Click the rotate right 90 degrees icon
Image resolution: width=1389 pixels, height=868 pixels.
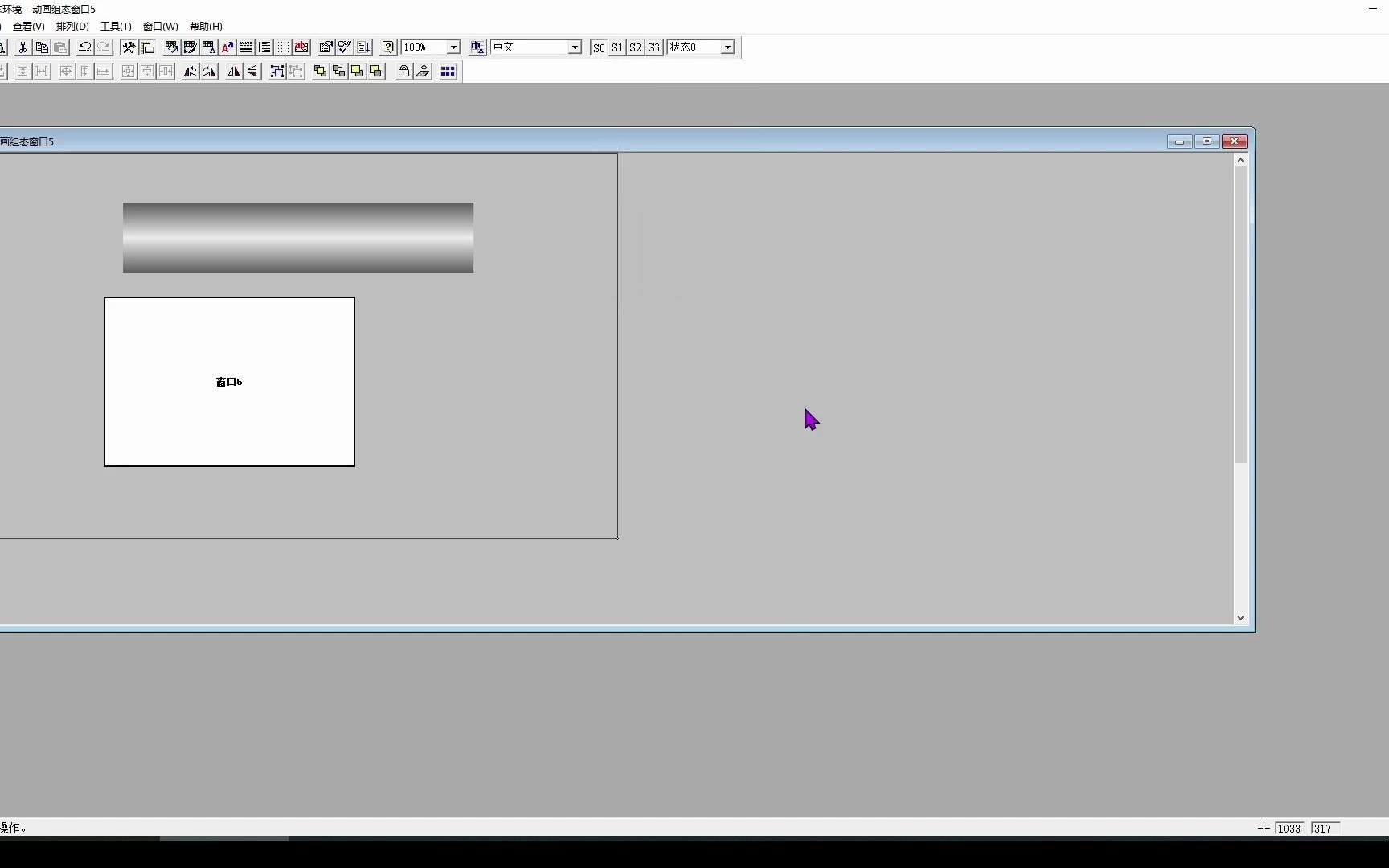209,72
